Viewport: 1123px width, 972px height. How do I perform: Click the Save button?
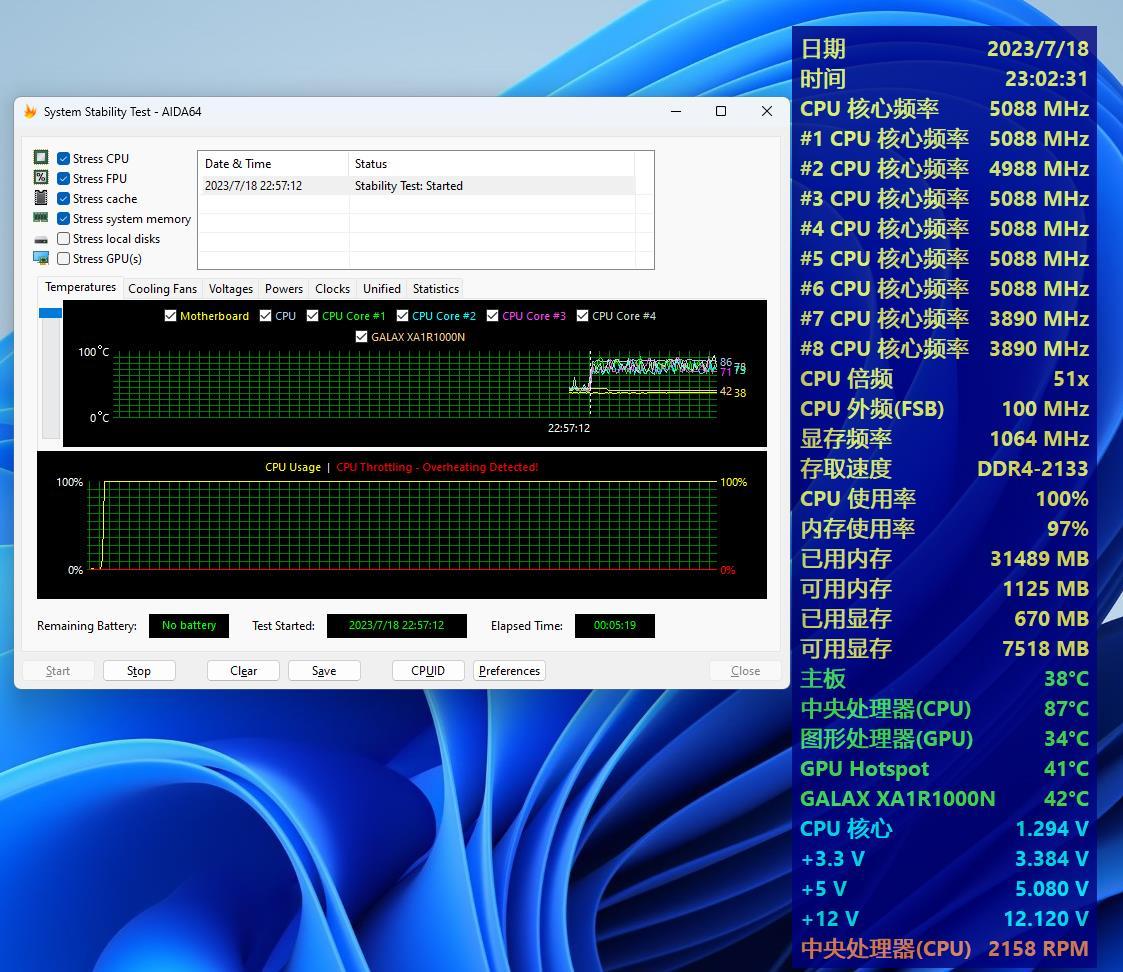coord(324,670)
